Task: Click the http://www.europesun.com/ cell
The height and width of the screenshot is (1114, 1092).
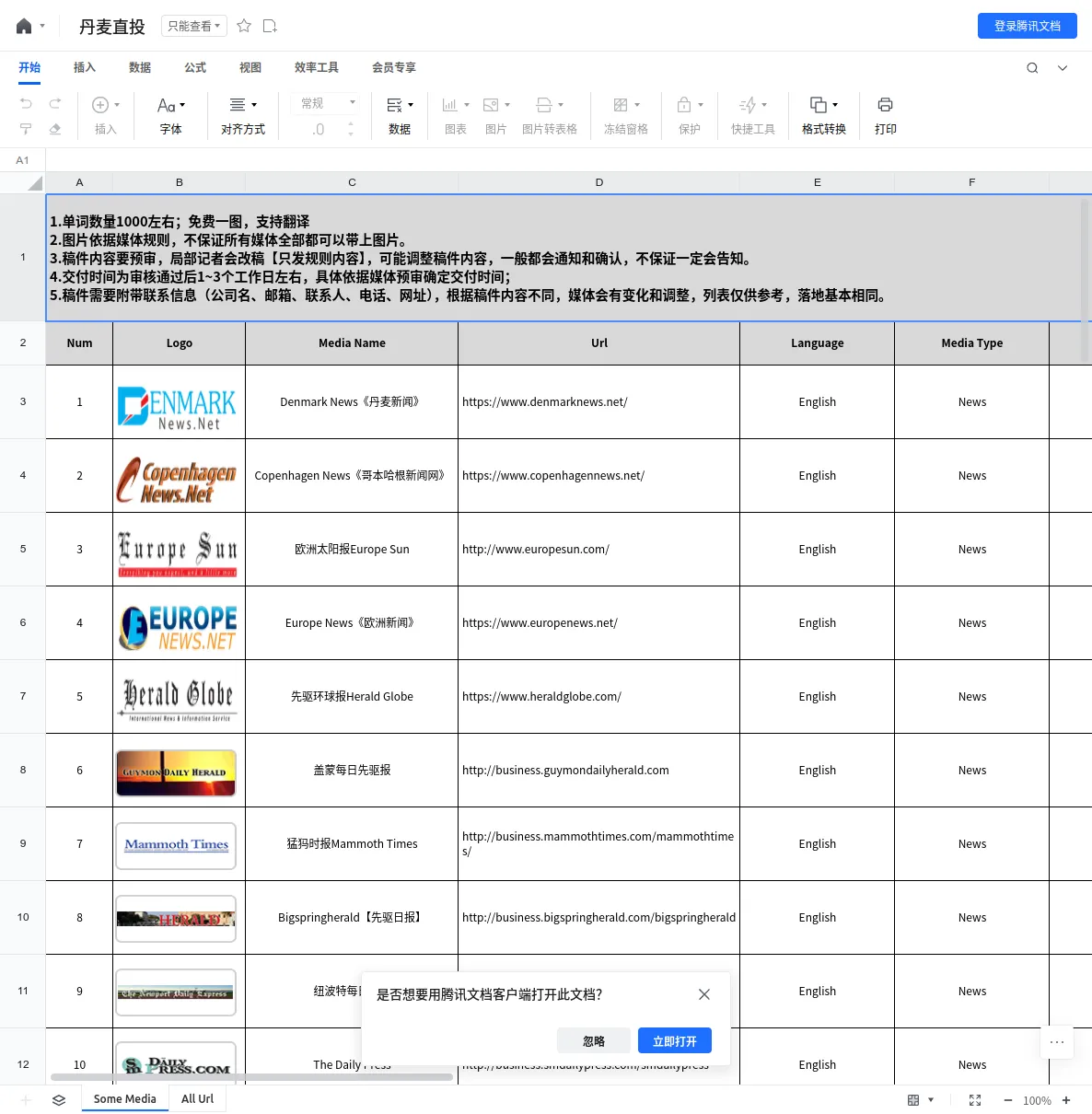Action: click(x=598, y=549)
